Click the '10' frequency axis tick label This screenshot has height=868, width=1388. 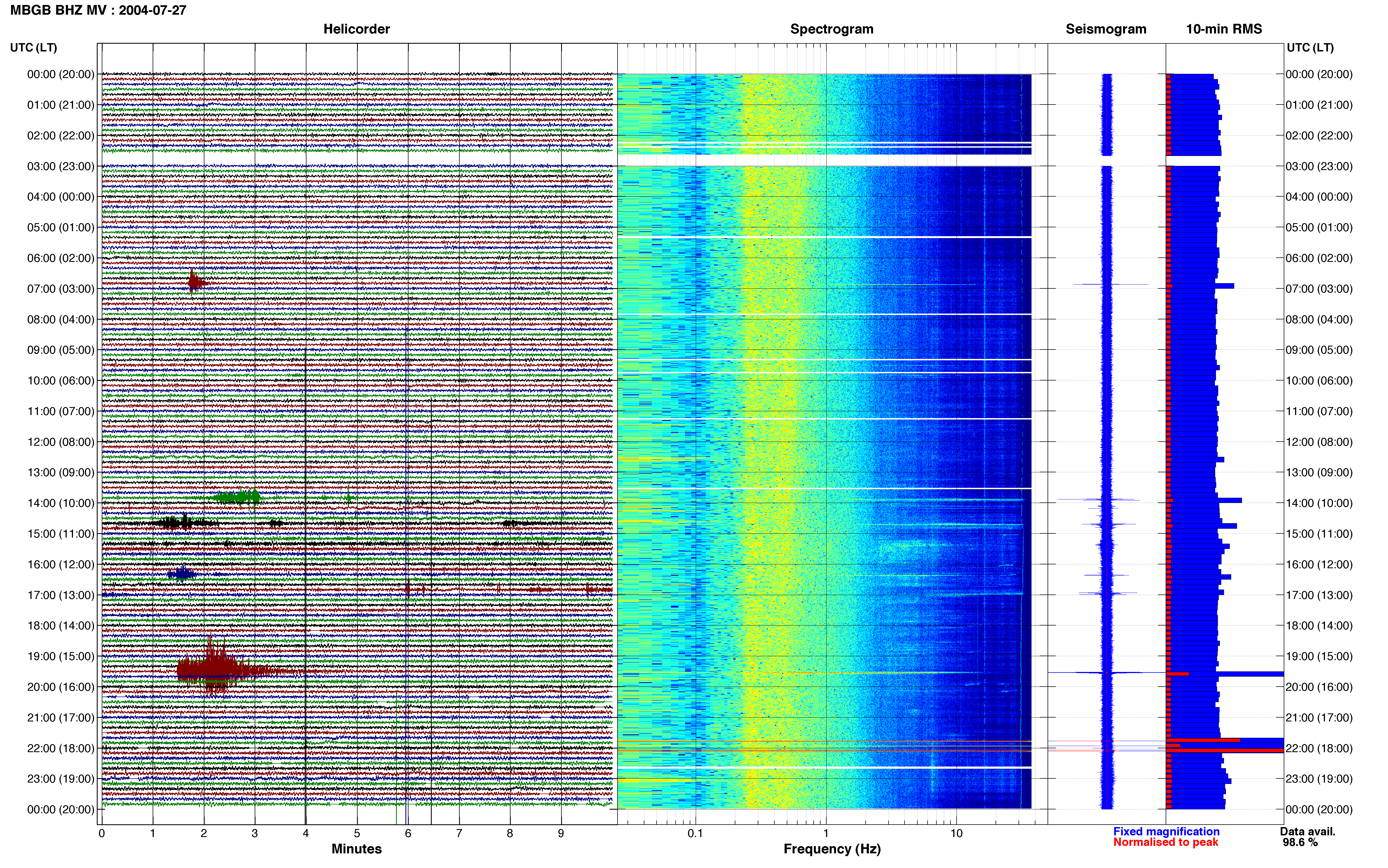956,833
